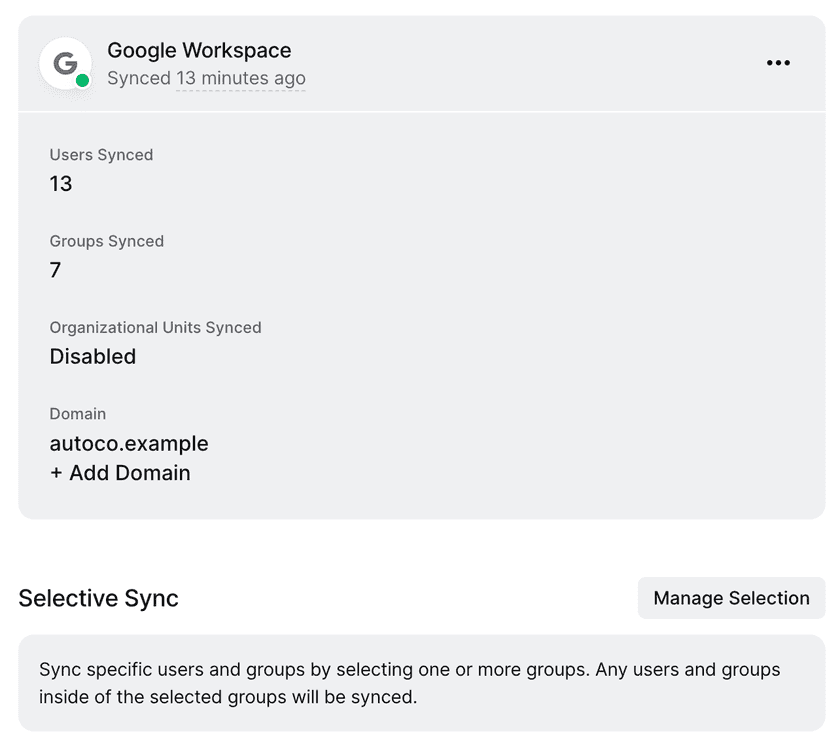Click the Users Synced label

(x=101, y=155)
